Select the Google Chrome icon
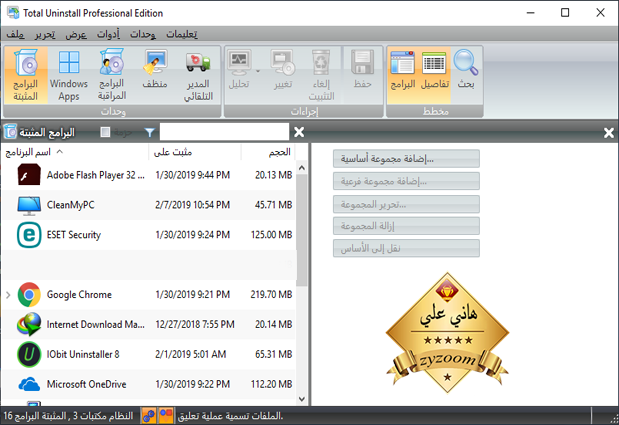This screenshot has width=619, height=425. pyautogui.click(x=29, y=295)
